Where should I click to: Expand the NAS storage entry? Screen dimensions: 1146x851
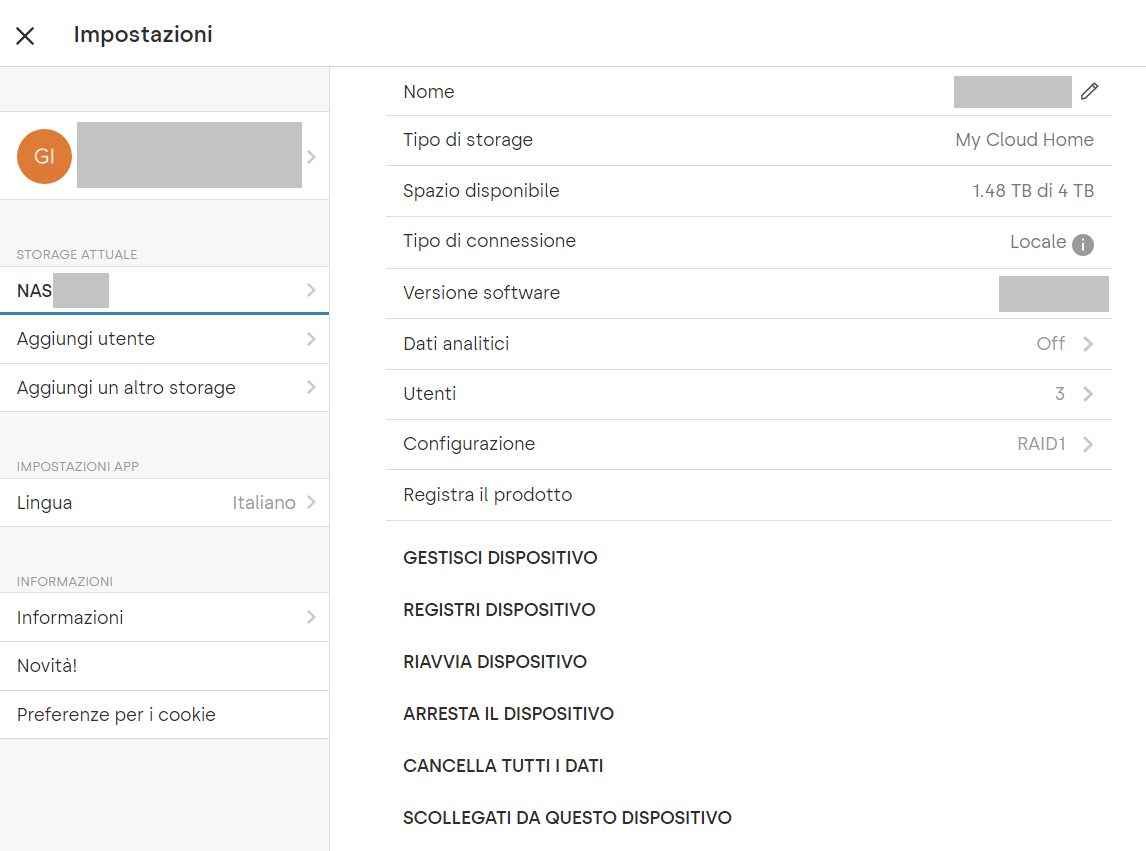click(311, 290)
